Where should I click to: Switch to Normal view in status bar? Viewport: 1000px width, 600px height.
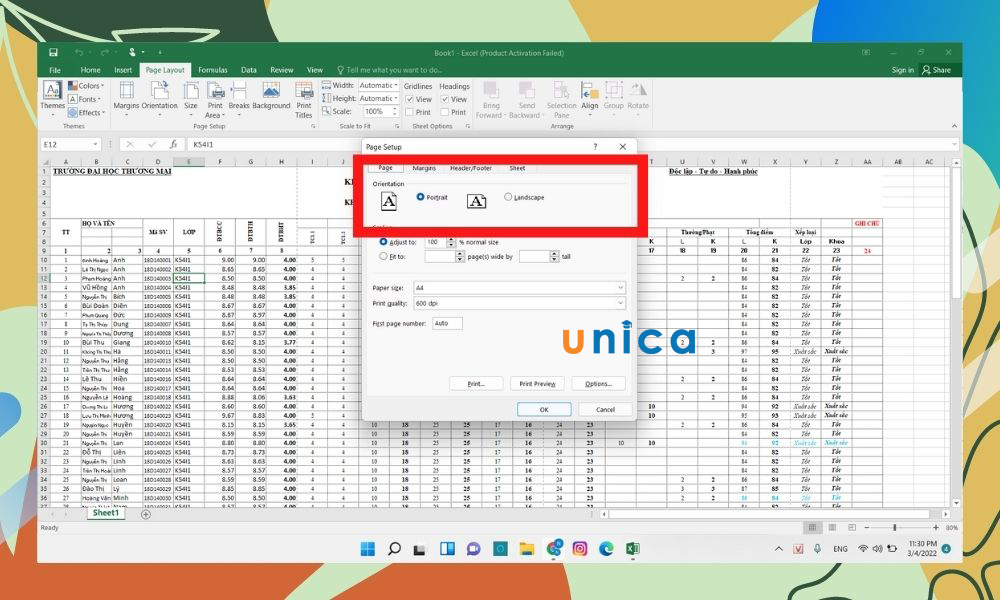pos(812,527)
